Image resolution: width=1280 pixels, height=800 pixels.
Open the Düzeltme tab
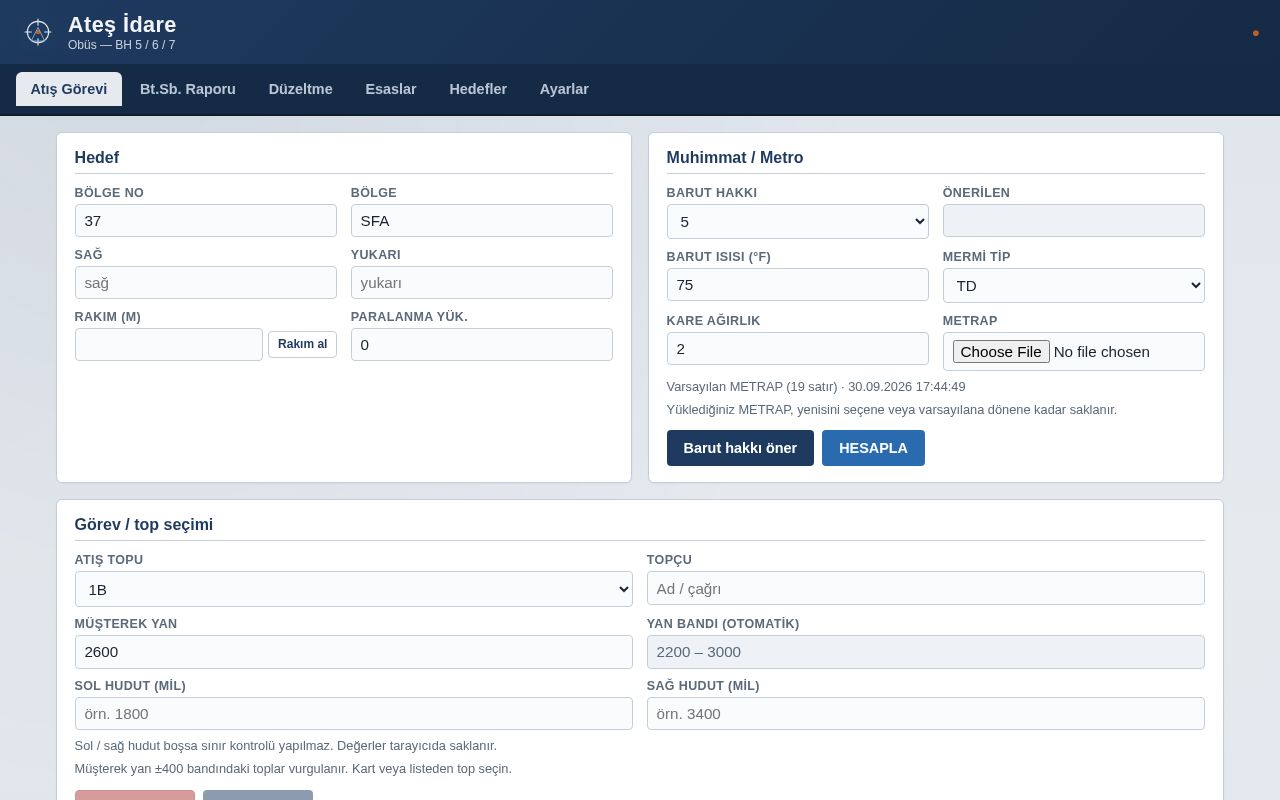(x=301, y=89)
